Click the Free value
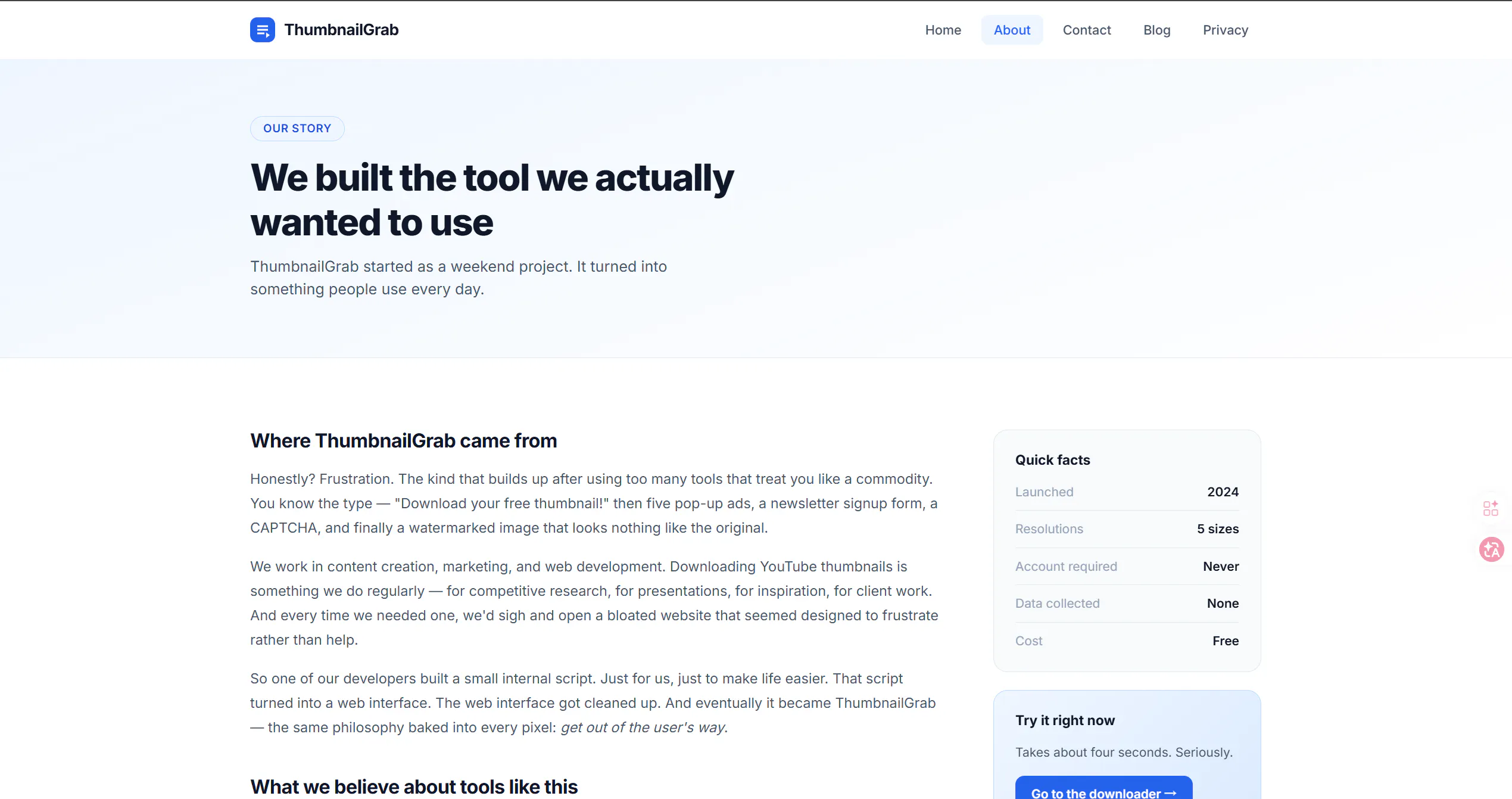1512x799 pixels. (x=1226, y=641)
